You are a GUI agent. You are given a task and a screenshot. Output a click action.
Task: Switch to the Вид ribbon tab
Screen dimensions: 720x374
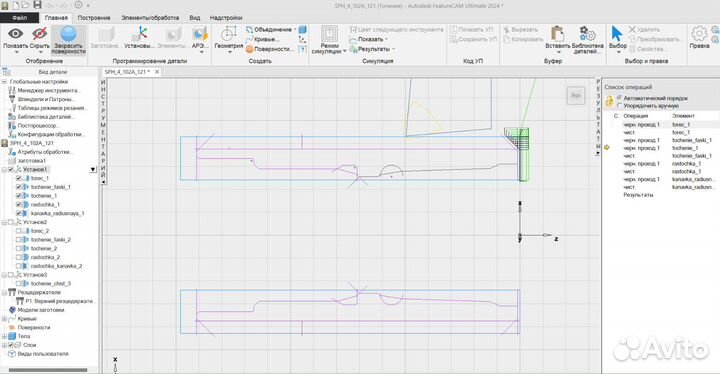tap(195, 17)
